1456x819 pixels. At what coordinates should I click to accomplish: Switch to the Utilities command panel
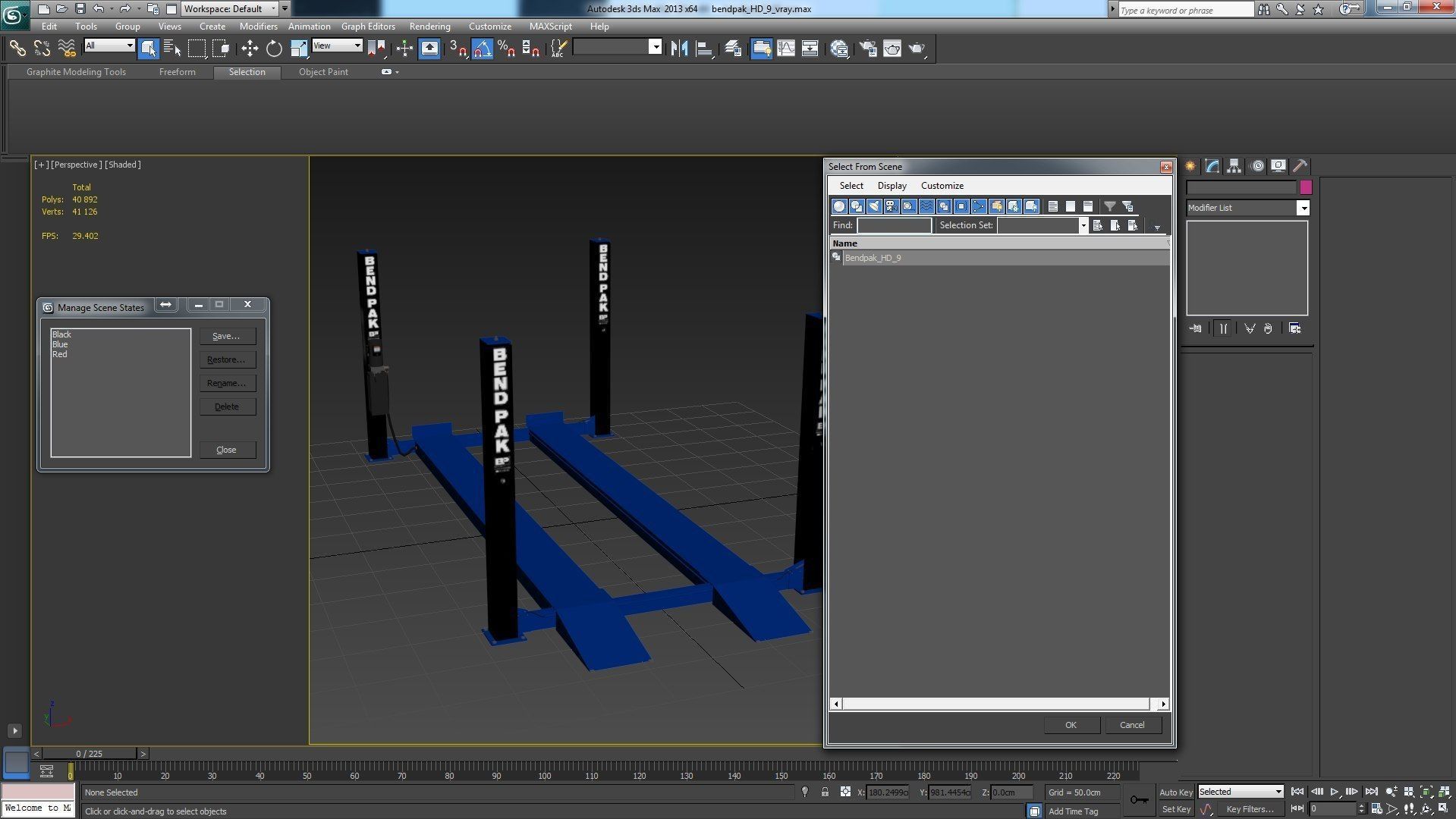[x=1300, y=166]
